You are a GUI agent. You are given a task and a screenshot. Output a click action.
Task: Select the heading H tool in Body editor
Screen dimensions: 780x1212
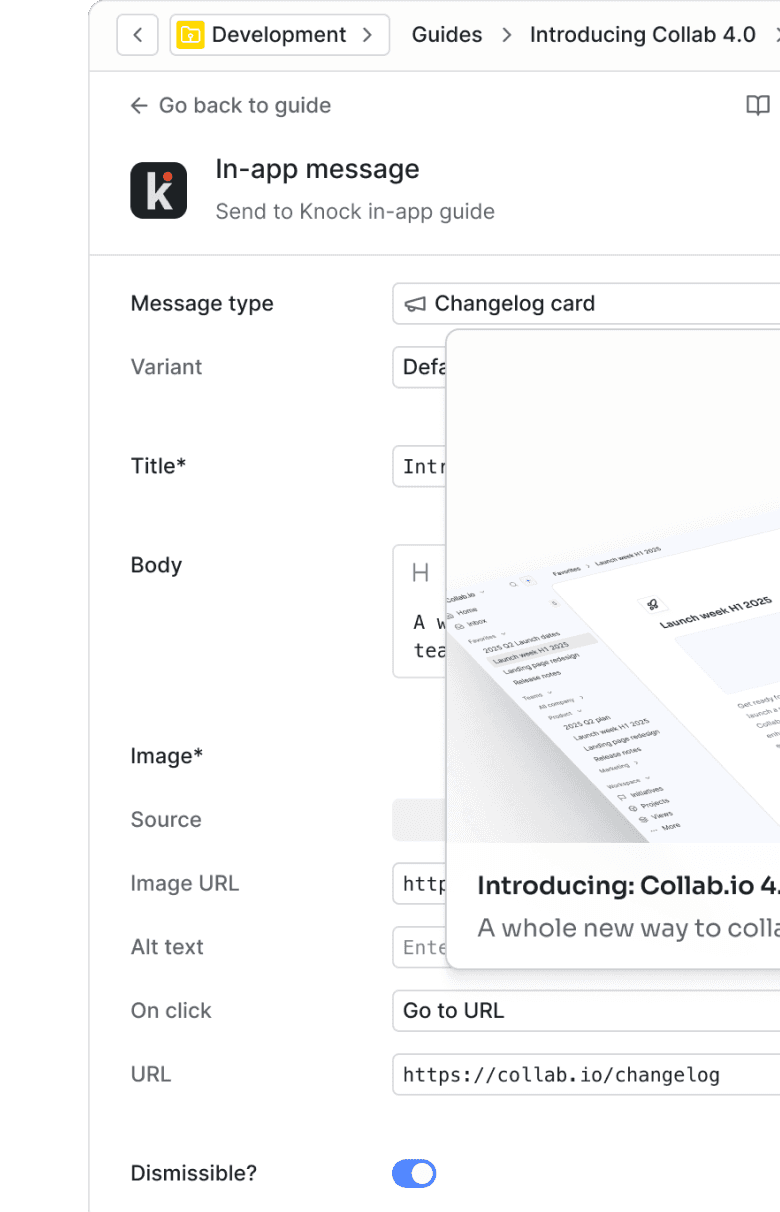point(420,573)
